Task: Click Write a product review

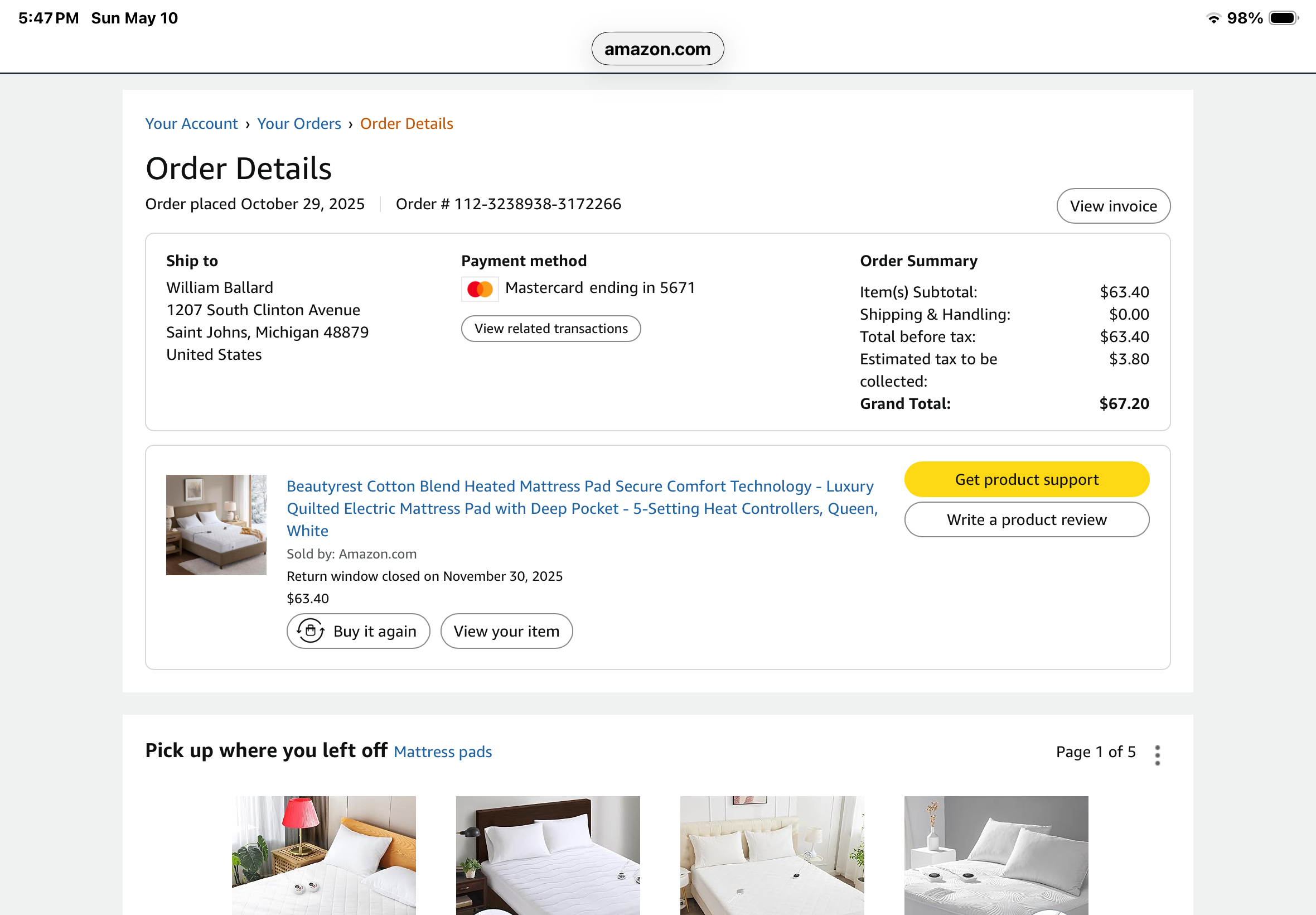Action: point(1027,520)
